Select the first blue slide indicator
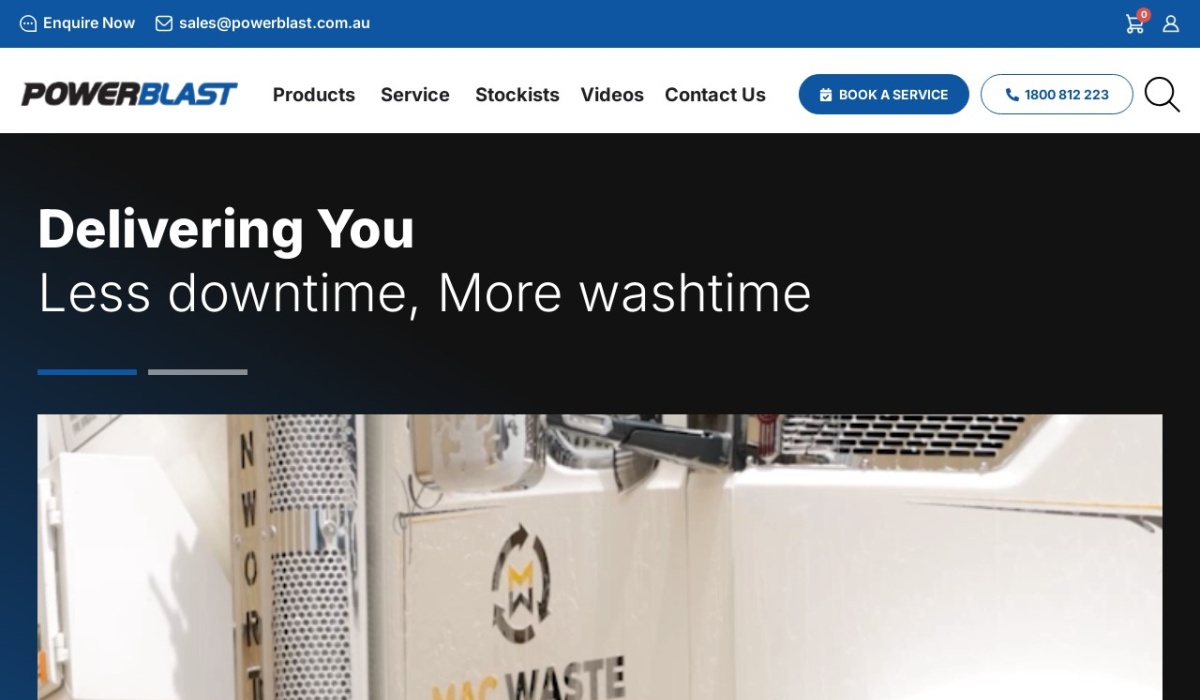 coord(87,372)
